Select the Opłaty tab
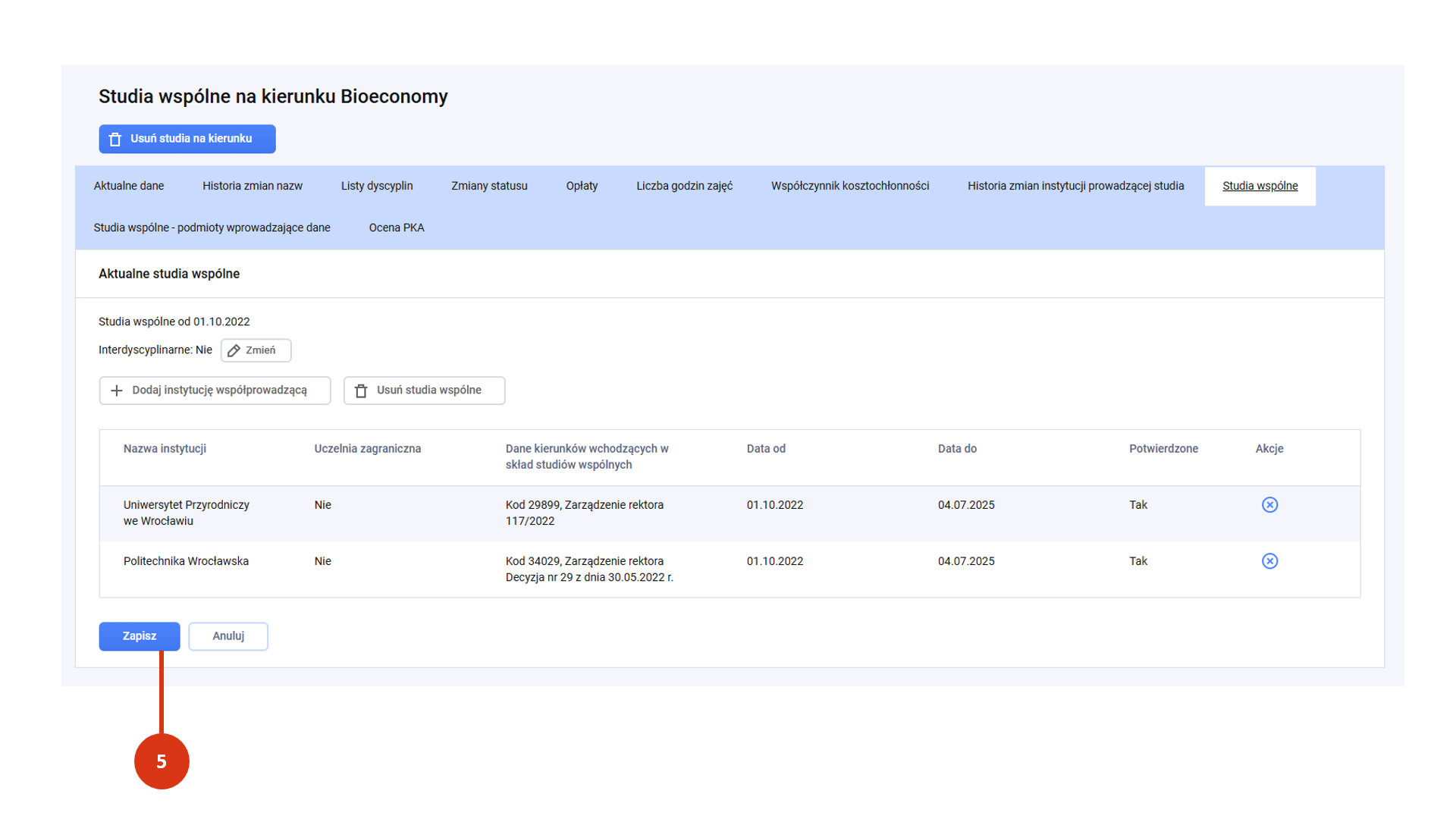This screenshot has height=819, width=1456. click(582, 186)
